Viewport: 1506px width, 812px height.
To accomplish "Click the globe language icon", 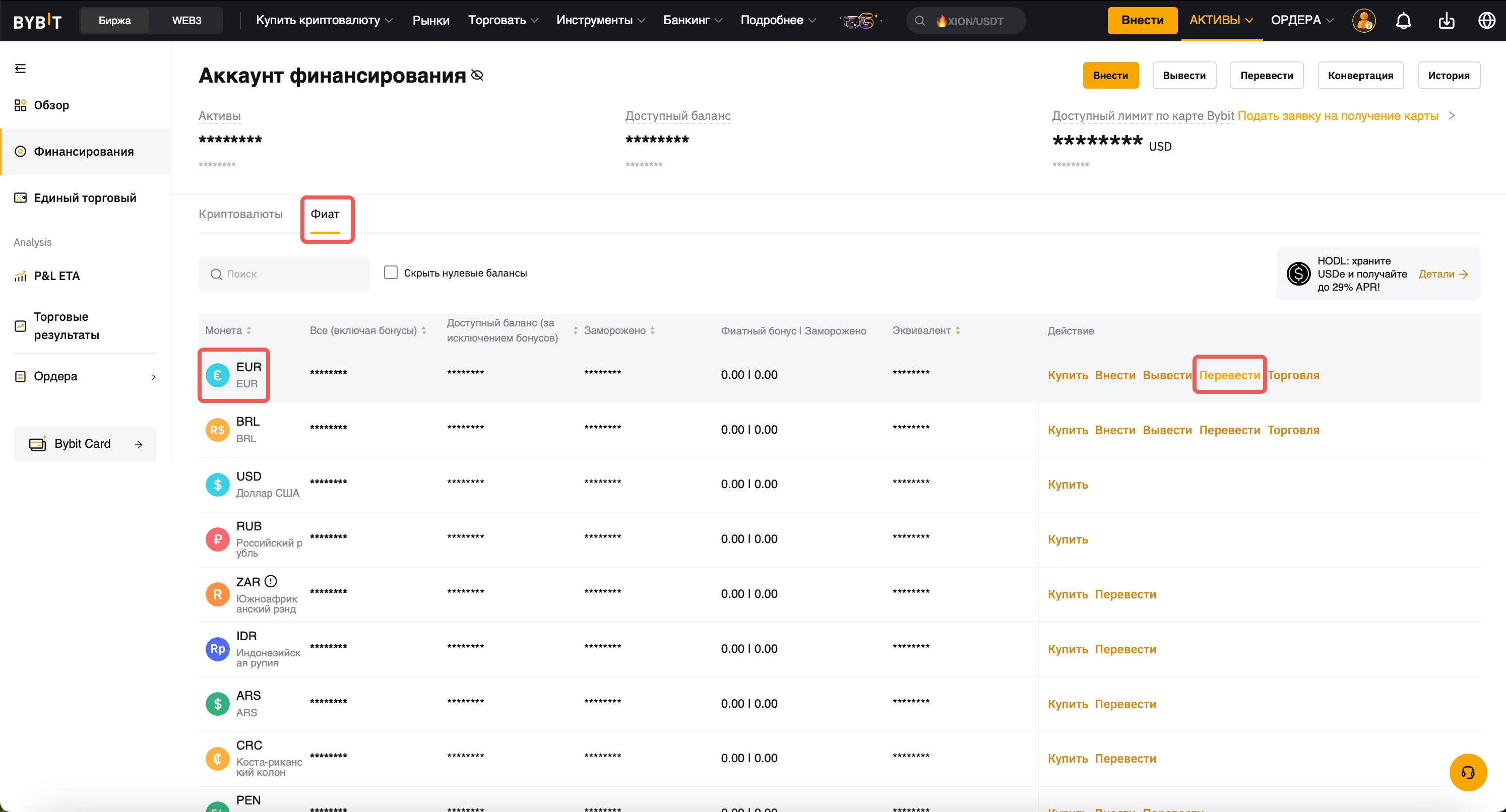I will 1486,21.
